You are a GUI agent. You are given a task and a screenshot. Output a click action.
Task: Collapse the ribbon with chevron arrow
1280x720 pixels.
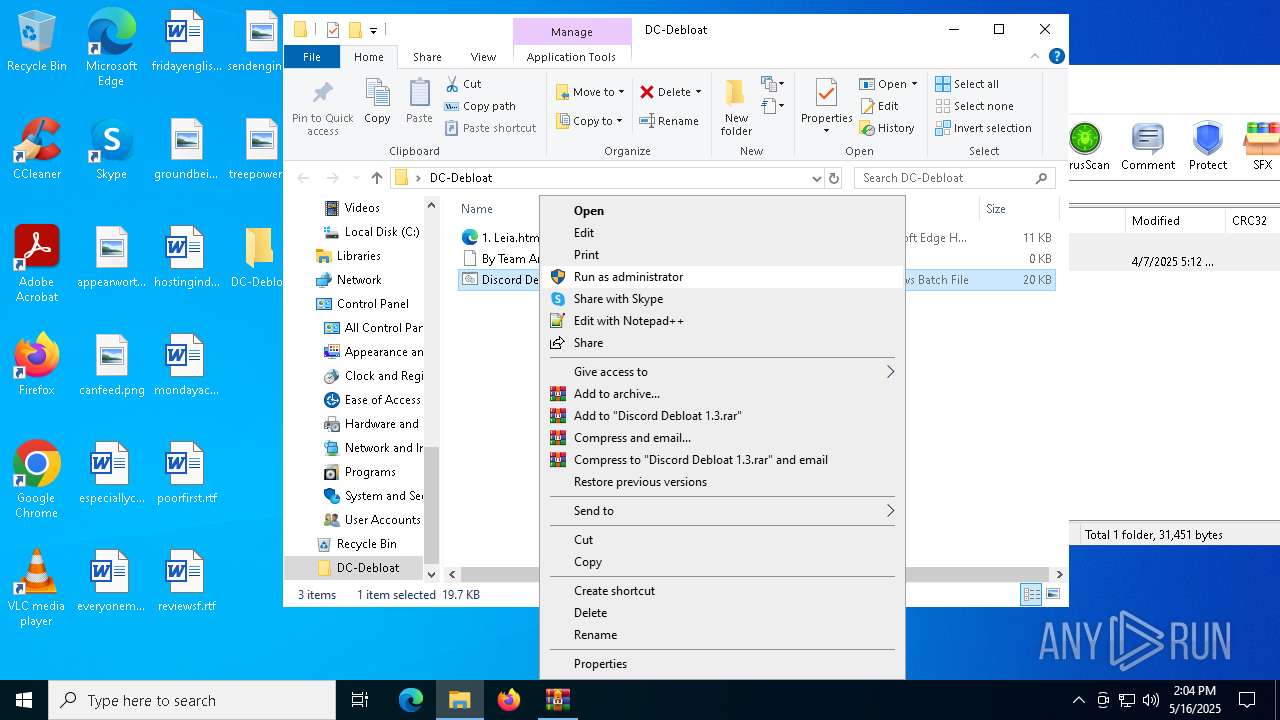[1036, 56]
